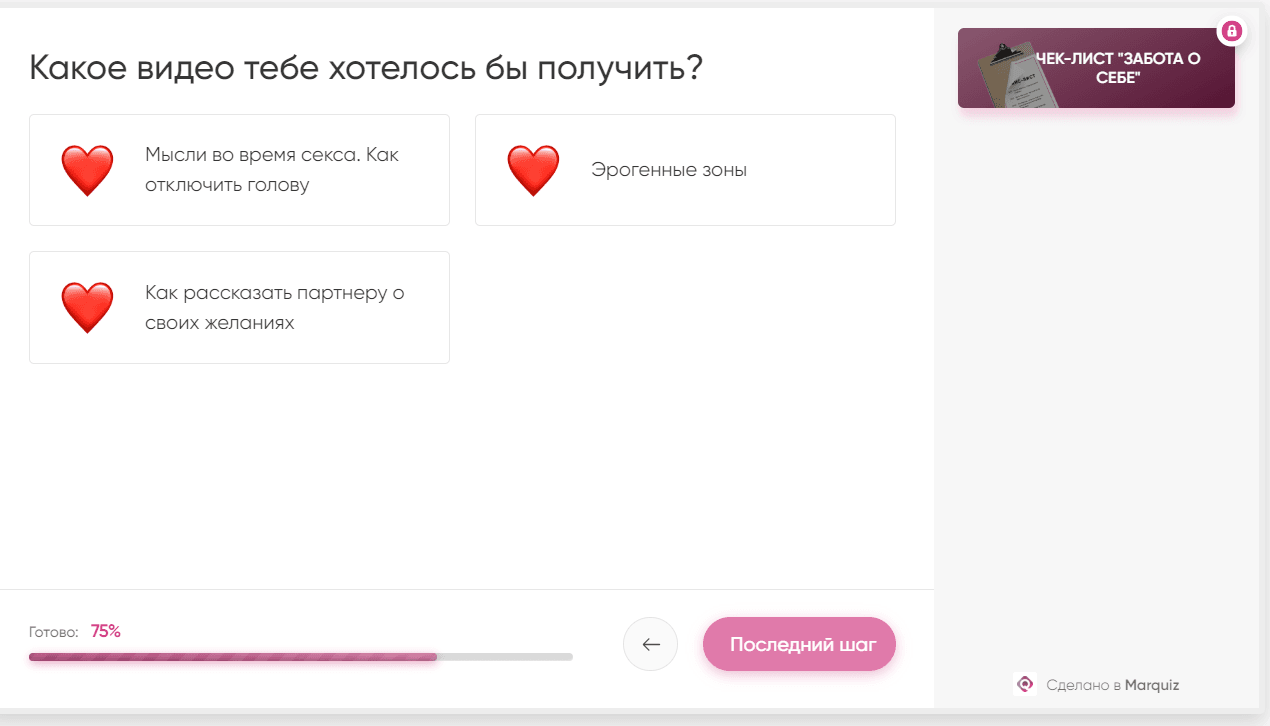Screen dimensions: 1270x726
Task: Click the heart beside "Как рассказать партнеру"
Action: click(x=88, y=308)
